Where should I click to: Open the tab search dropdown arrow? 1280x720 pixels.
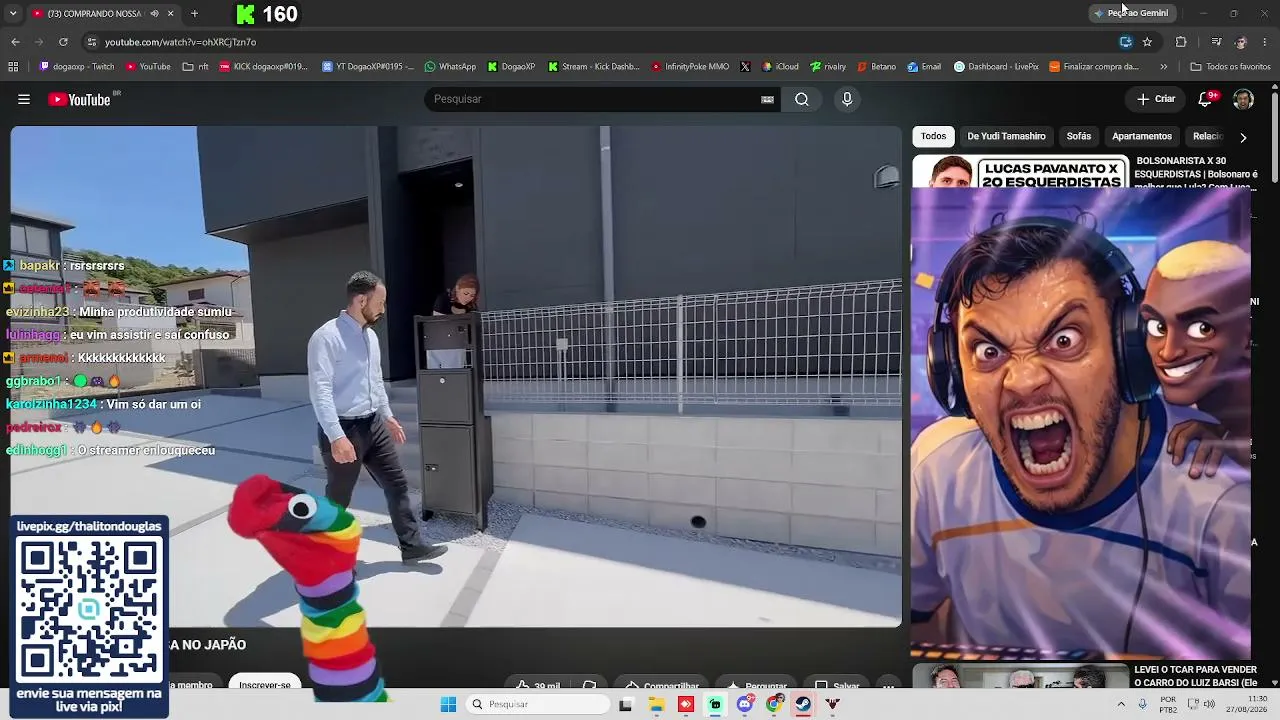[x=13, y=14]
